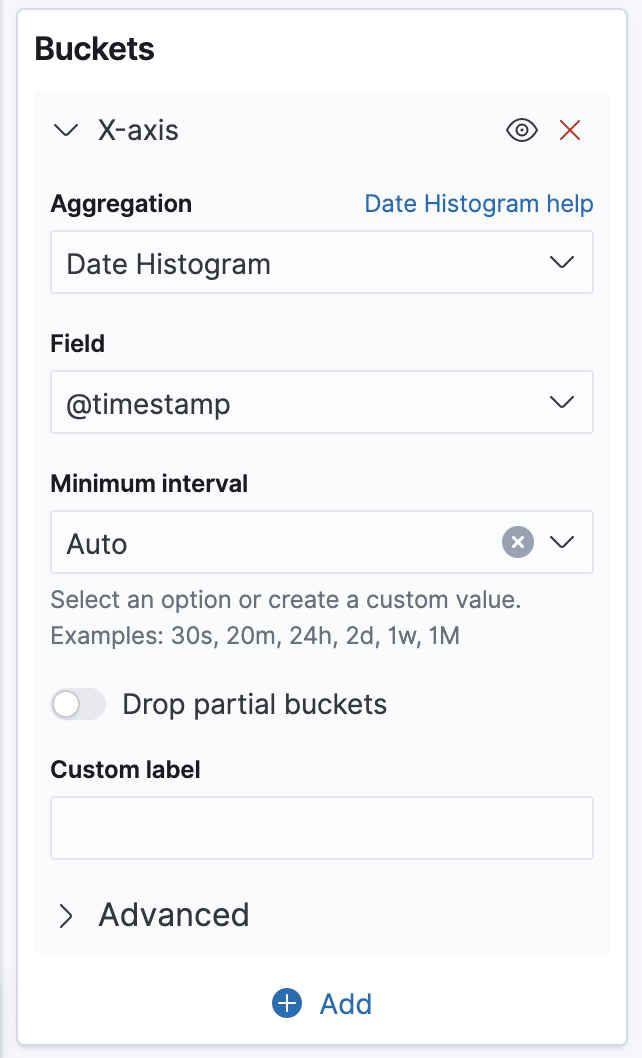Toggle X-axis bucket visibility eye icon
Image resolution: width=642 pixels, height=1058 pixels.
pyautogui.click(x=522, y=130)
